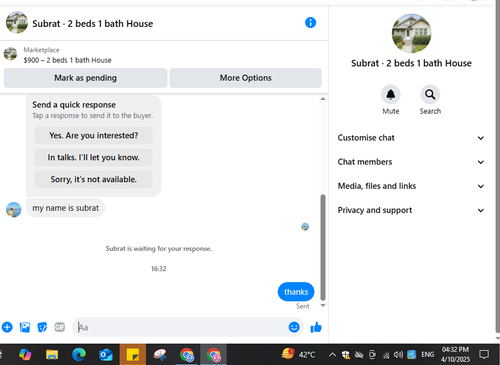This screenshot has width=500, height=365.
Task: Expand the Privacy and support section
Action: (411, 210)
